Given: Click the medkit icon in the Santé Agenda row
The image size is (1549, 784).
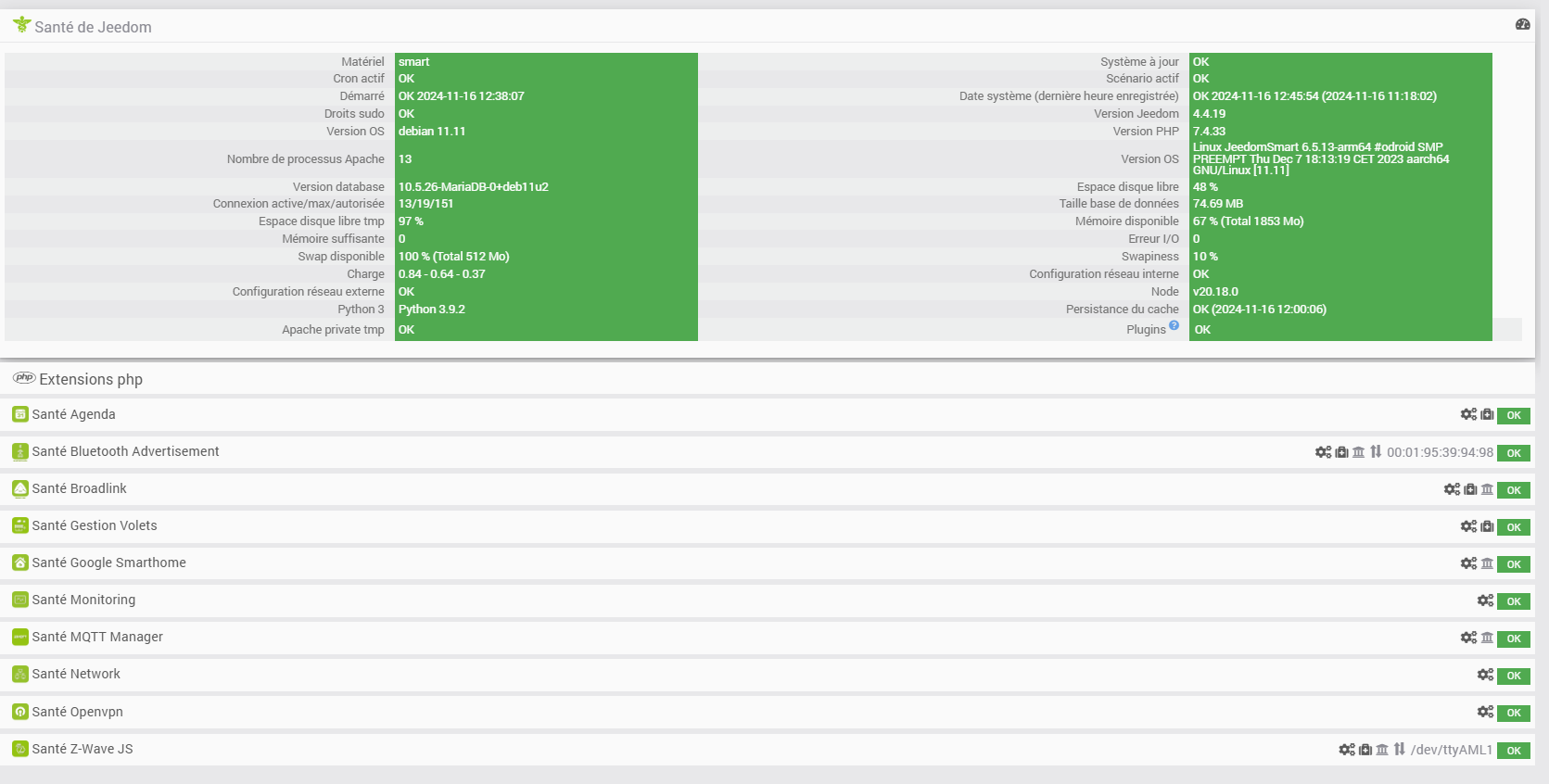Looking at the screenshot, I should point(1487,414).
